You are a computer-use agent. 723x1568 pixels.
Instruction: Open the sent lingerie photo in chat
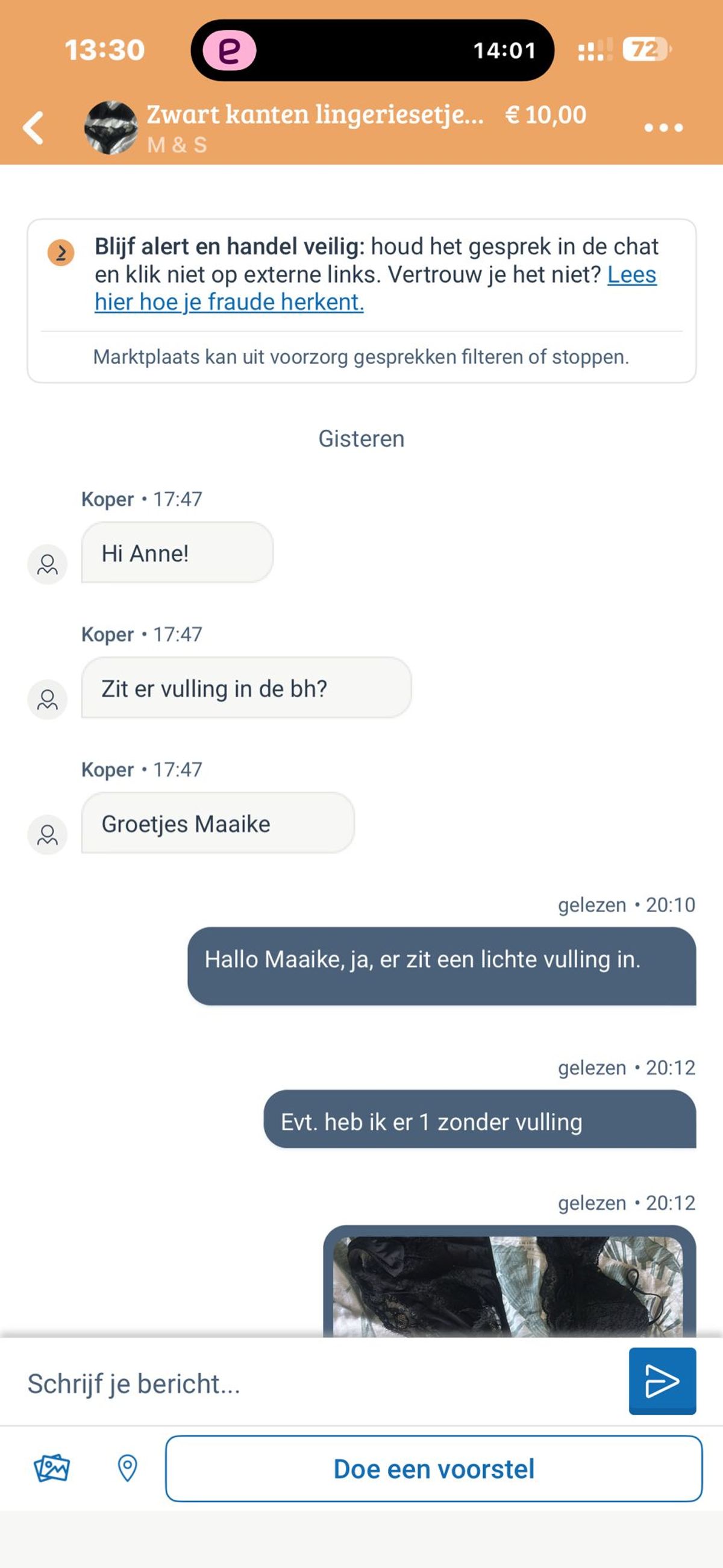pyautogui.click(x=508, y=1285)
